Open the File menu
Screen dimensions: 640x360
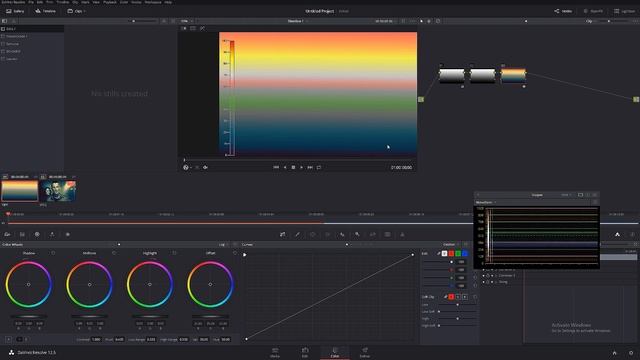[31, 2]
